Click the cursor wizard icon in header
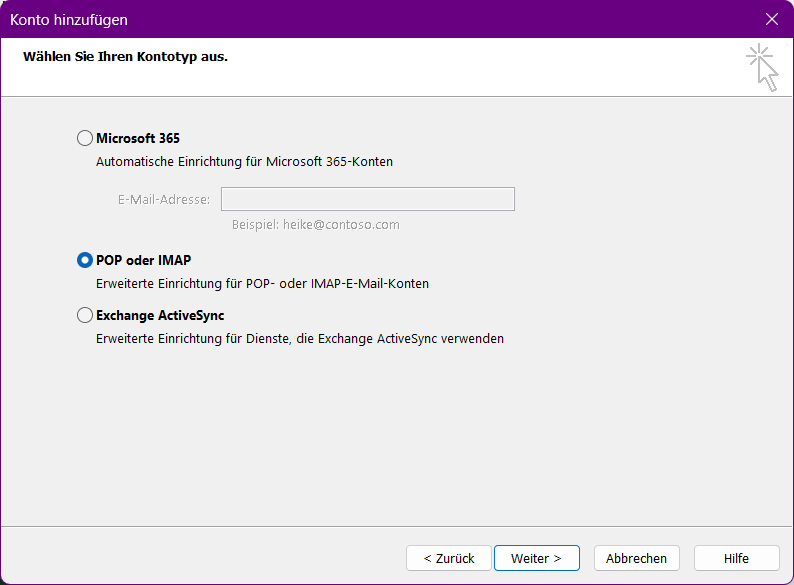 (763, 67)
